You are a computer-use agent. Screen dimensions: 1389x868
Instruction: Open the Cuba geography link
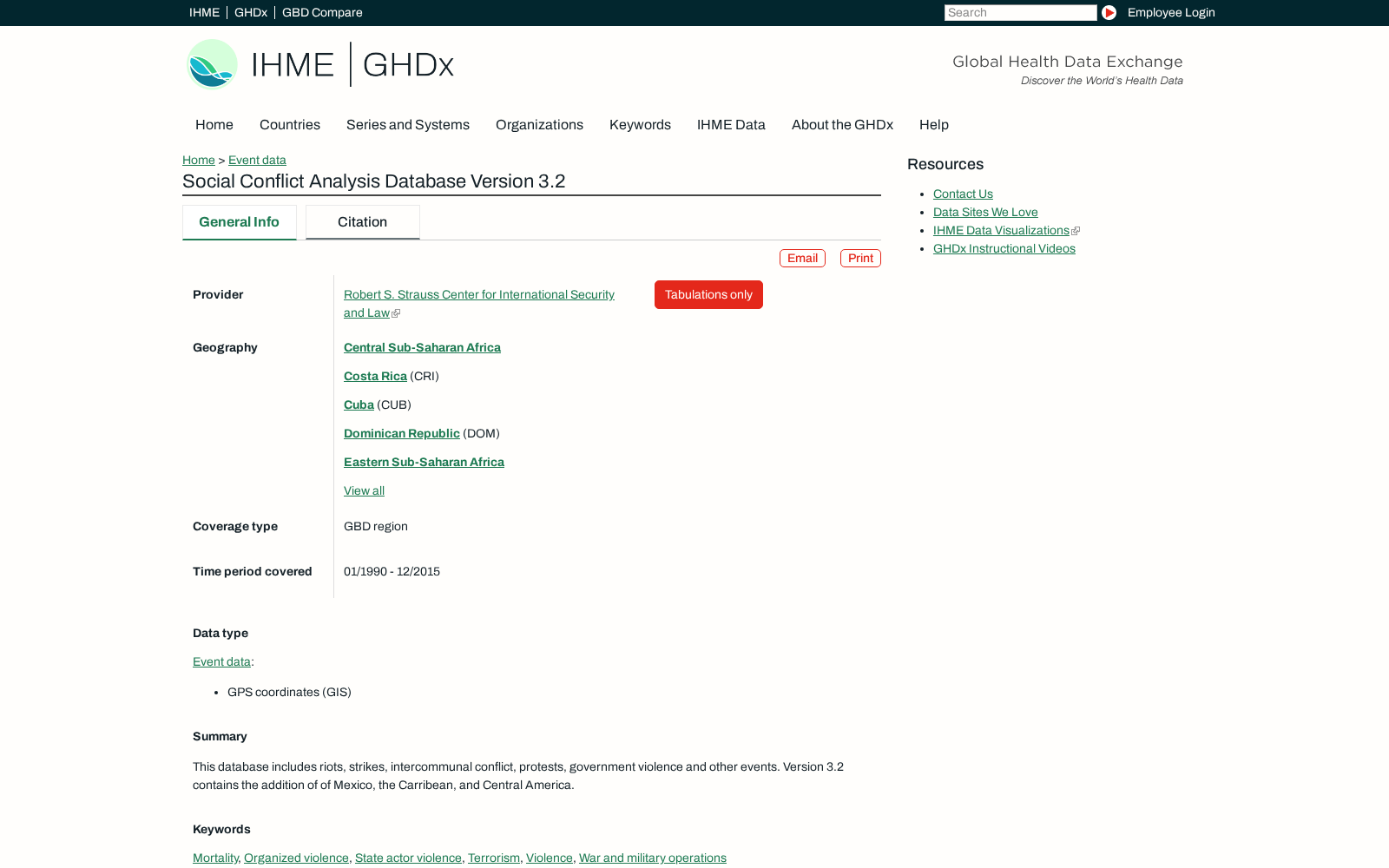click(x=359, y=405)
